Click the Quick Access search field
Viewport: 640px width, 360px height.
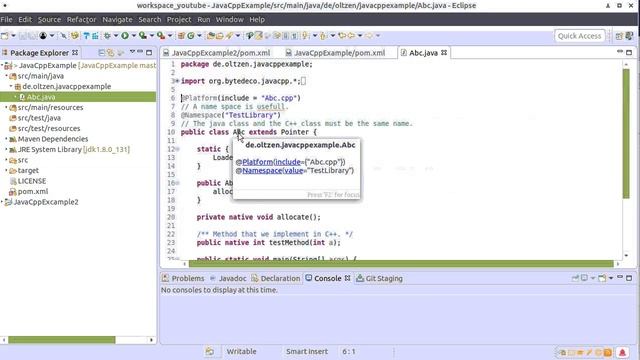[579, 36]
